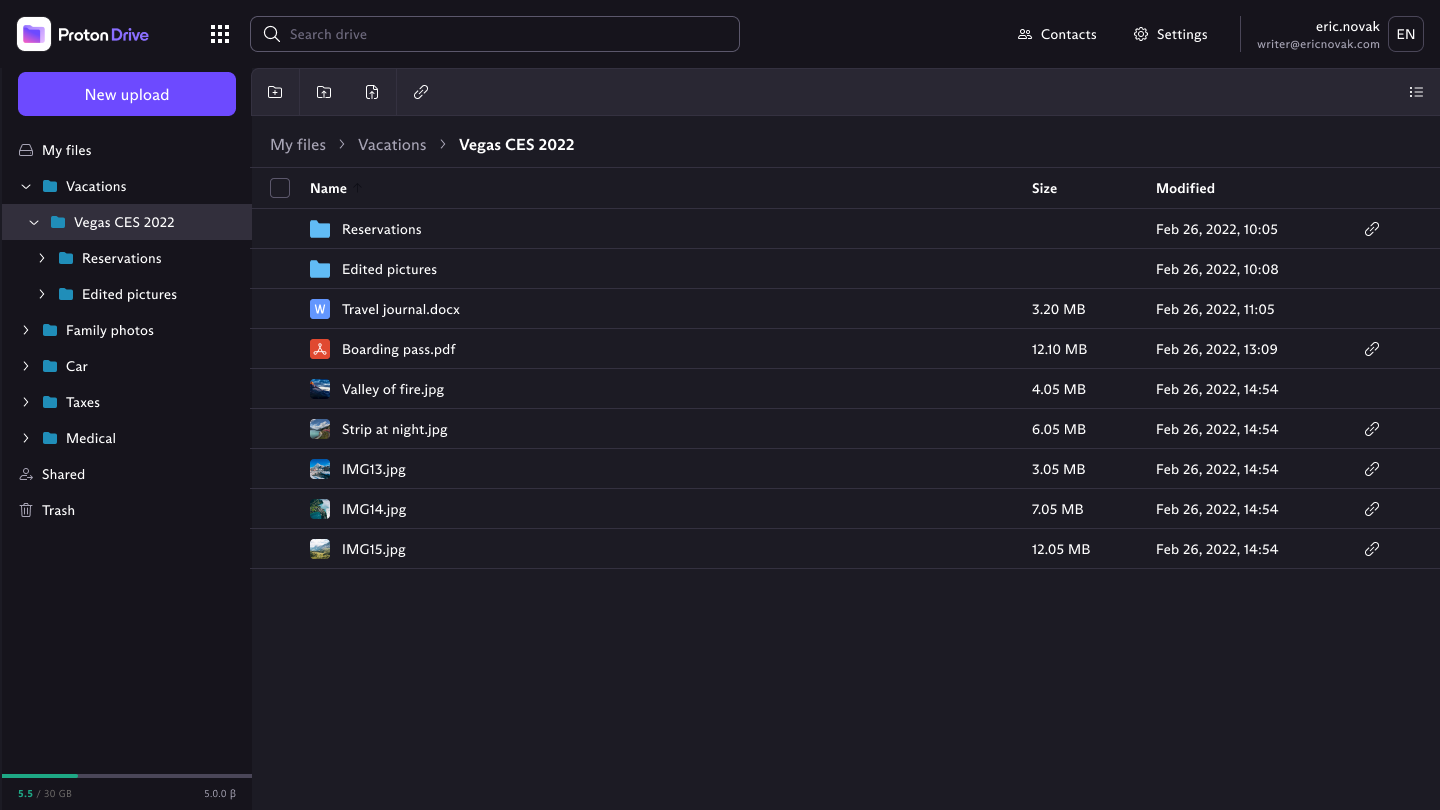Open the app switcher grid icon

click(220, 33)
